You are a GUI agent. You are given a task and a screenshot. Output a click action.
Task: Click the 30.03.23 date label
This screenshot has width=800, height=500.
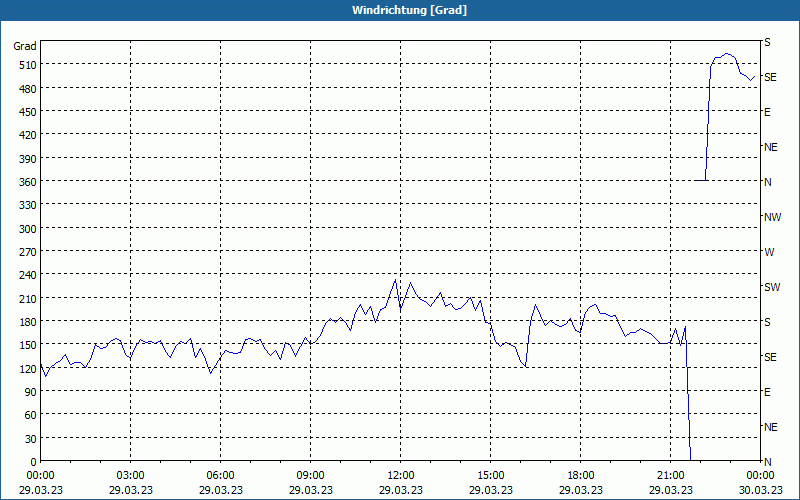pos(761,490)
